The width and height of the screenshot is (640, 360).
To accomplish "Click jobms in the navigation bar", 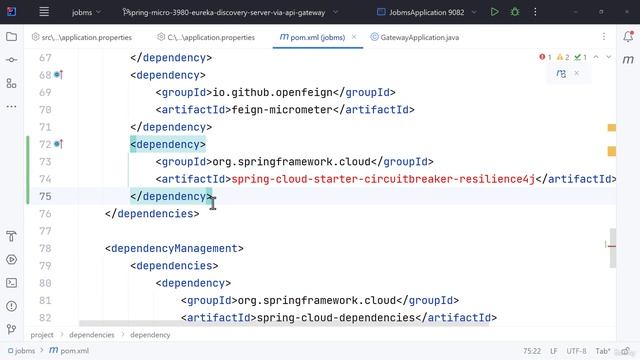I will (22, 351).
